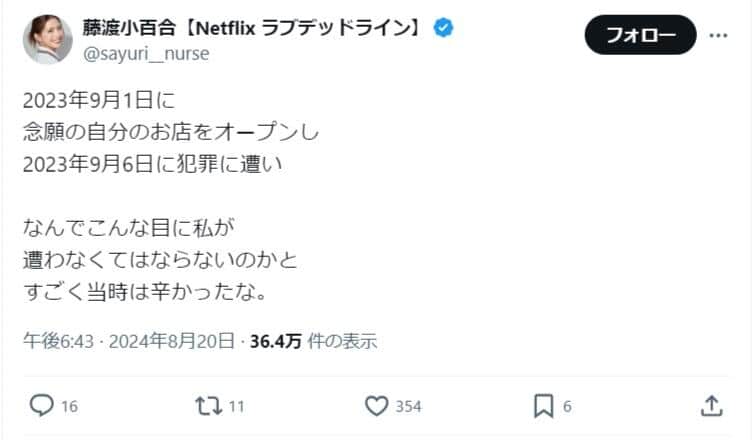Open the post timestamp 午後6:43 link
Image resolution: width=753 pixels, height=440 pixels.
[58, 341]
